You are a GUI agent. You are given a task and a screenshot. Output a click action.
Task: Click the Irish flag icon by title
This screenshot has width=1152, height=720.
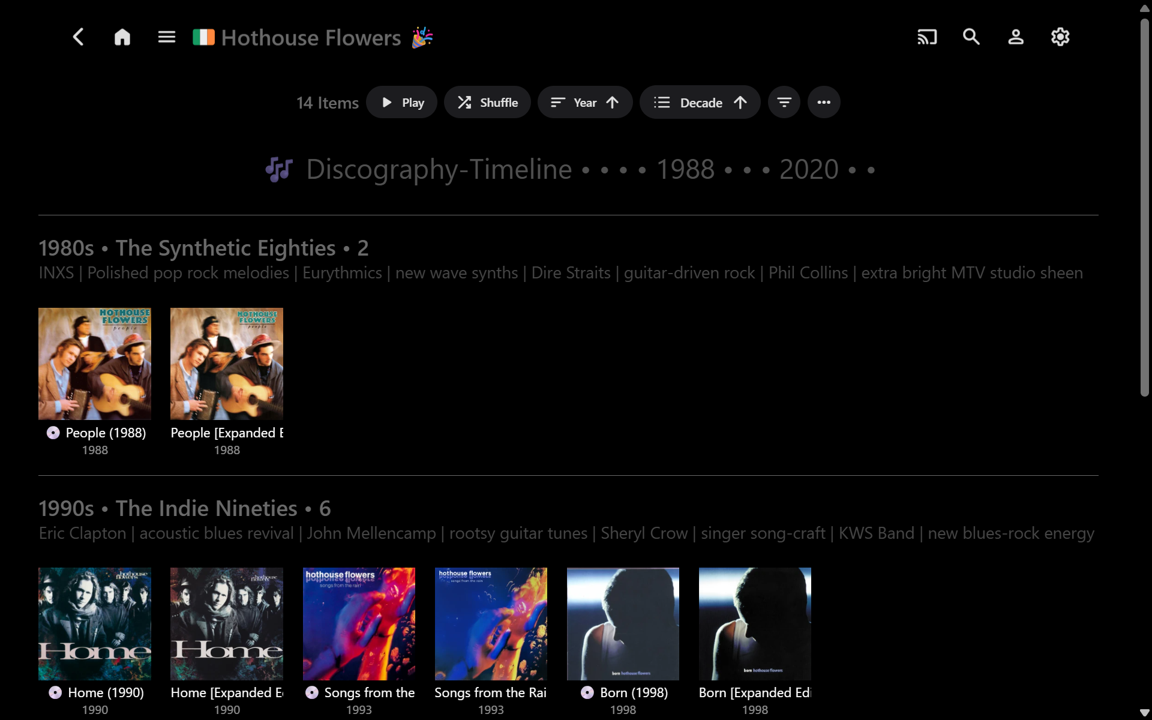point(204,37)
